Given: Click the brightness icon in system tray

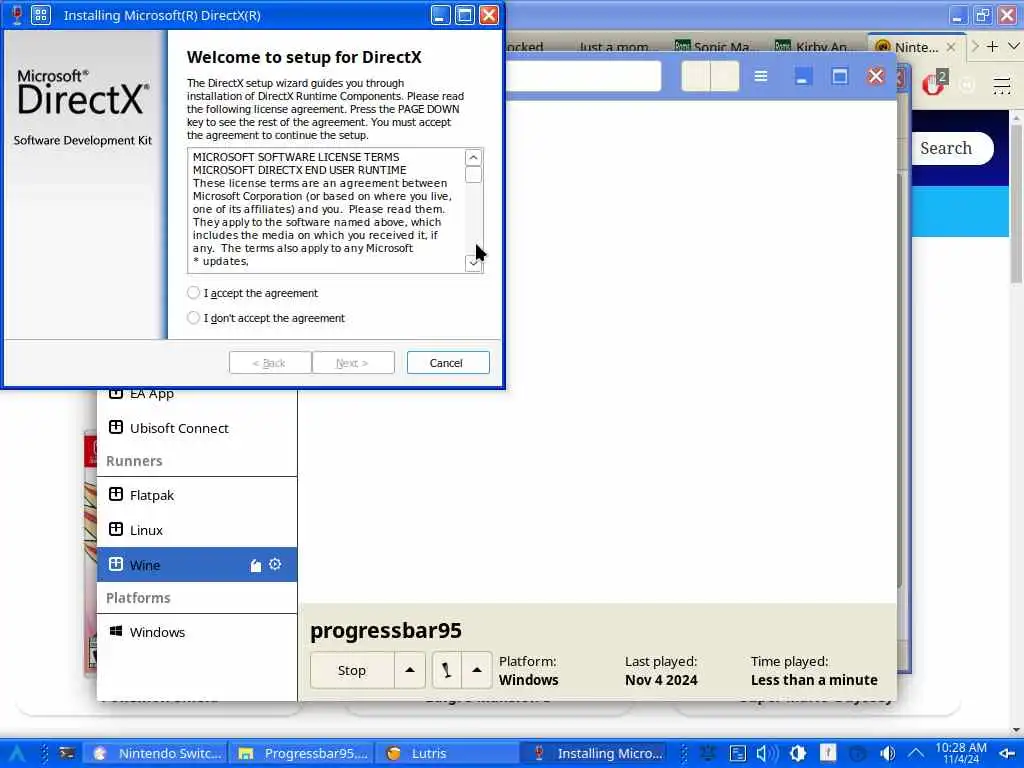Looking at the screenshot, I should tap(797, 754).
